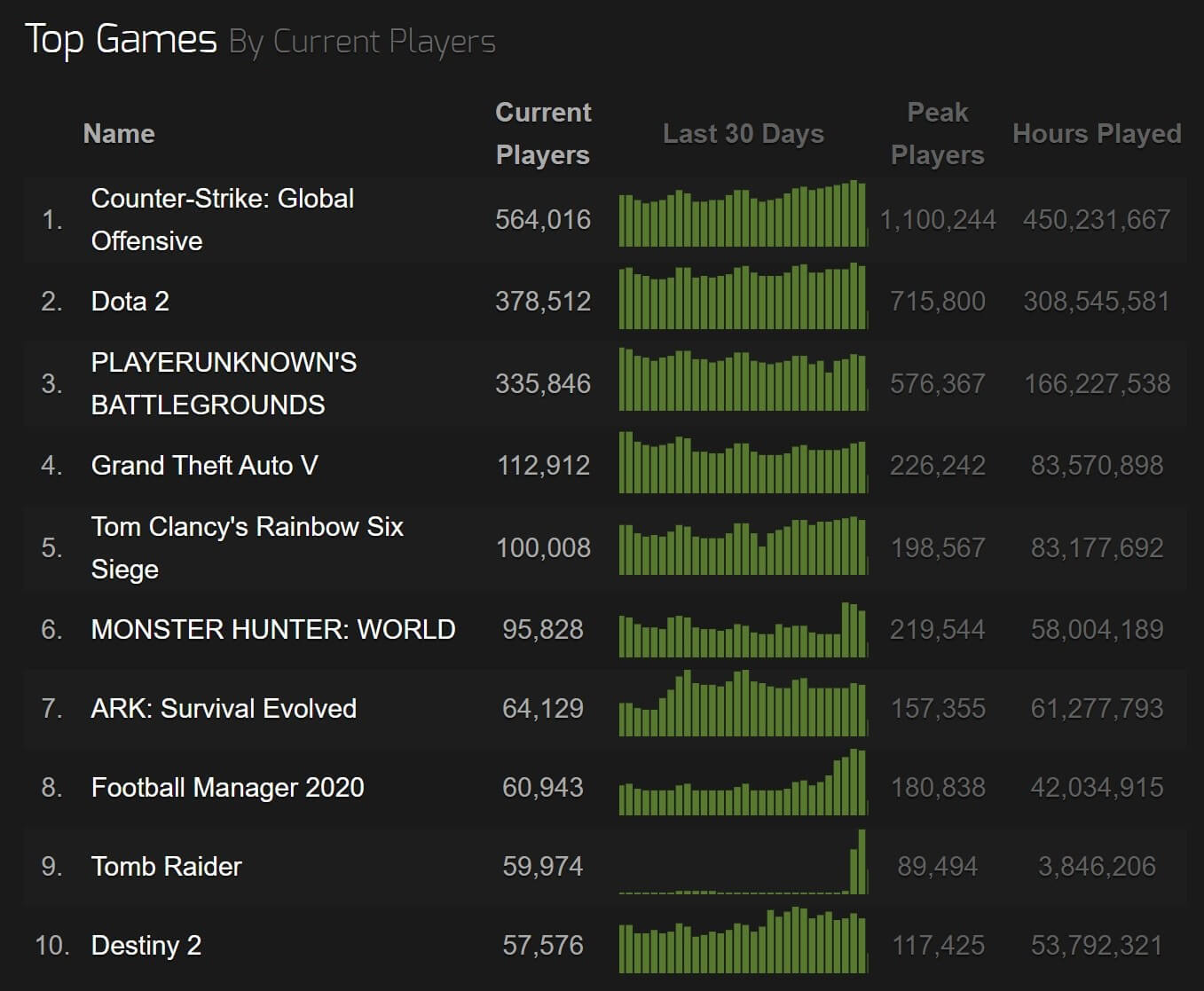Click ARK: Survival Evolved trend chart

[x=743, y=705]
